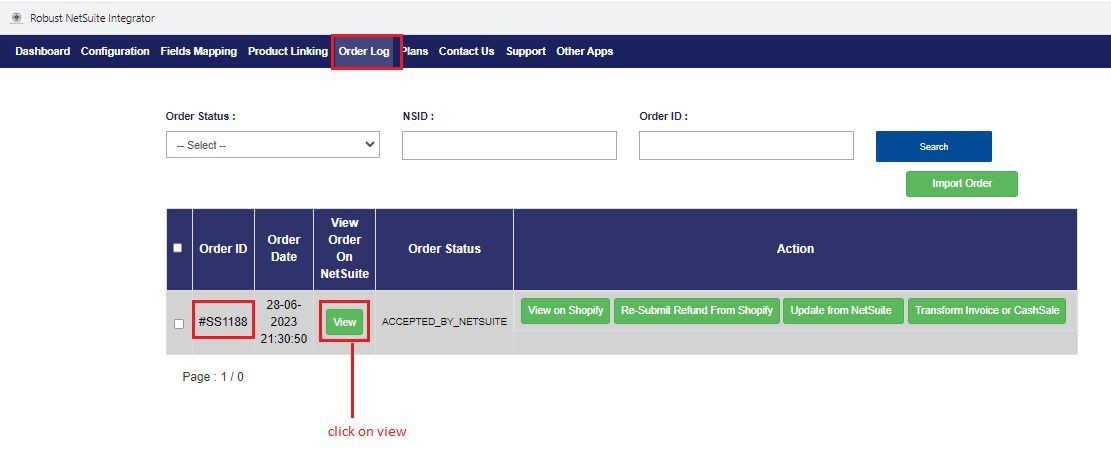1111x449 pixels.
Task: Open Fields Mapping in navigation bar
Action: click(198, 51)
